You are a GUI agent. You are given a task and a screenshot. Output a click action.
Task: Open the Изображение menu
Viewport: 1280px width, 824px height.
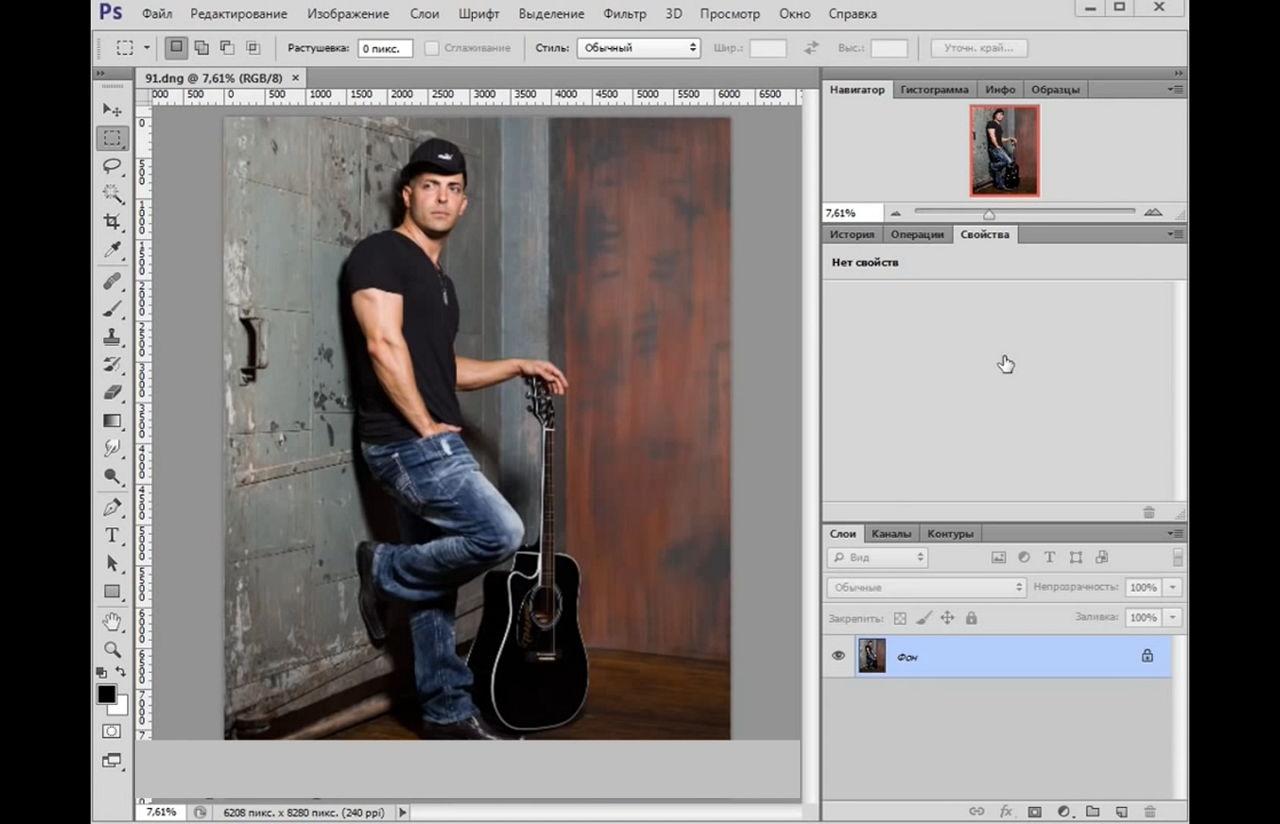click(x=348, y=14)
